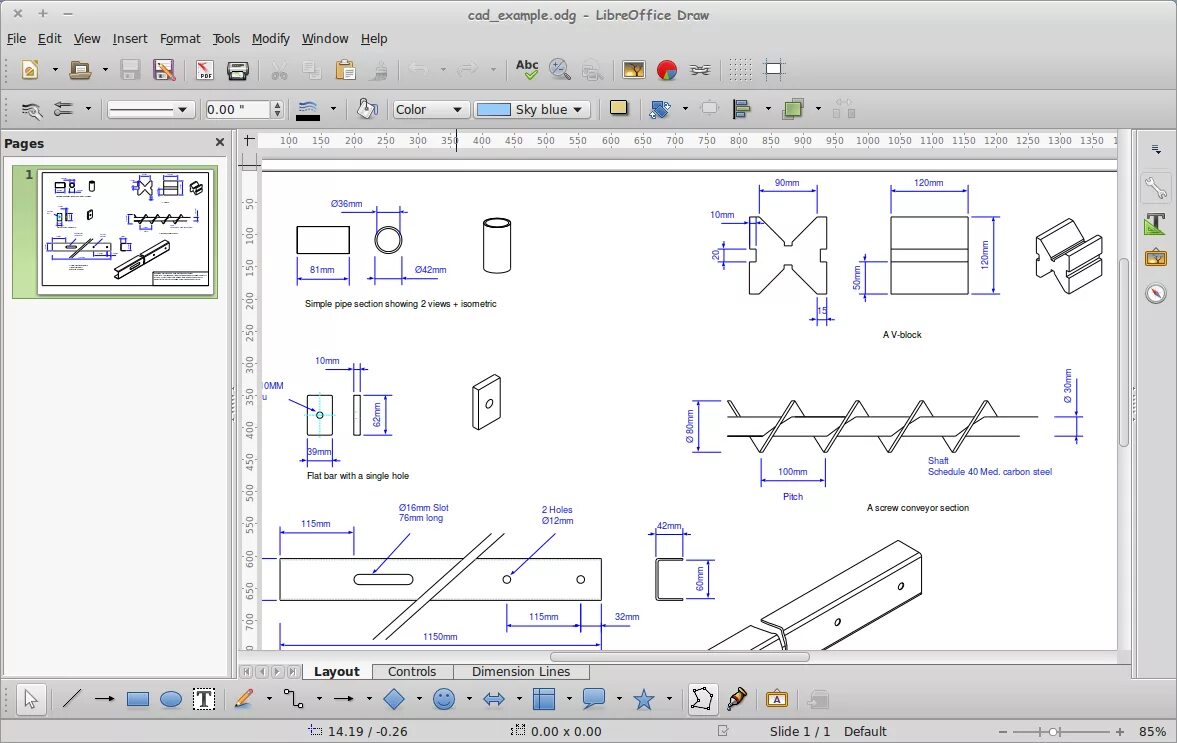Close the Pages panel
The height and width of the screenshot is (743, 1177).
point(219,143)
